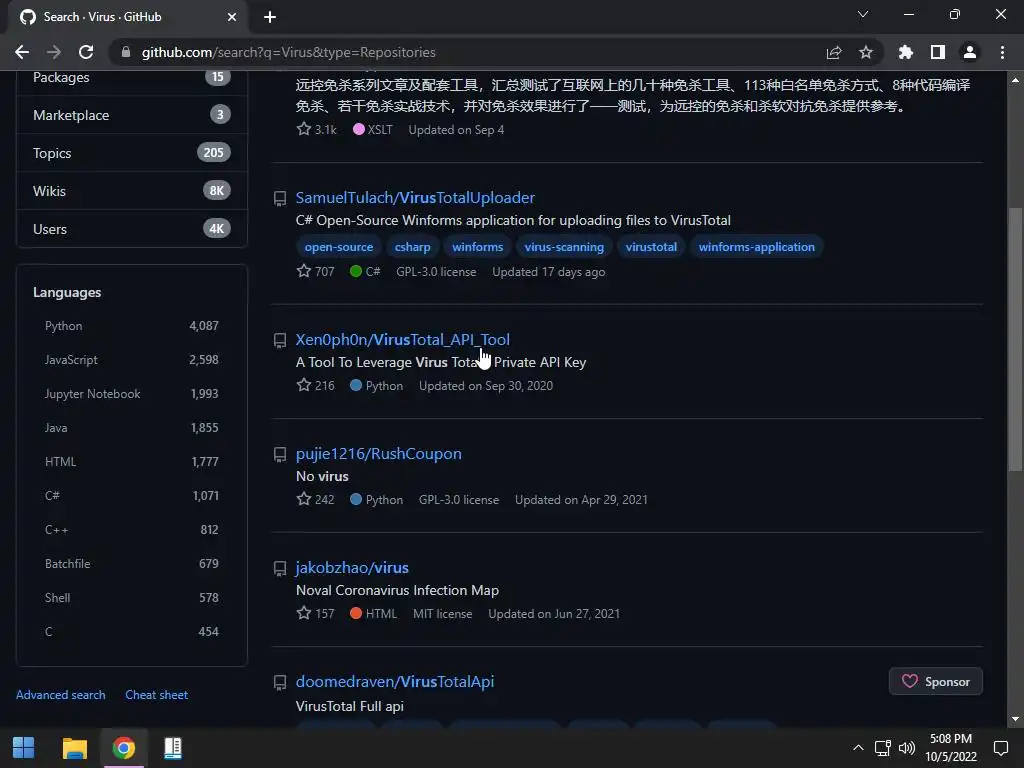Open the jakobzhao/virus repository

(x=352, y=568)
